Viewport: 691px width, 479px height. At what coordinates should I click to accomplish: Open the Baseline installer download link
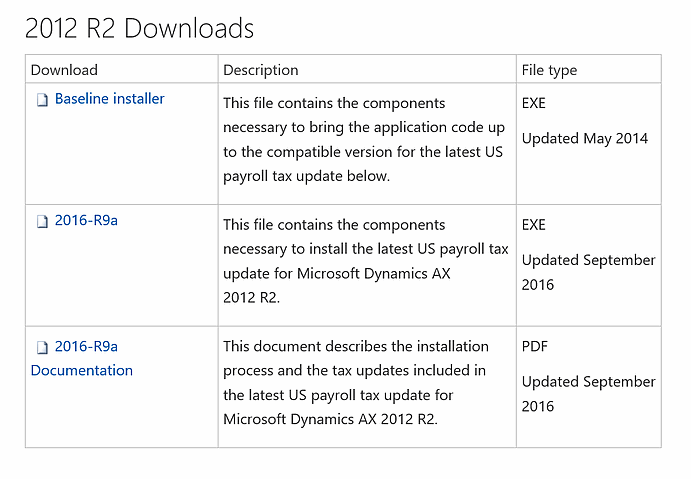pos(109,99)
